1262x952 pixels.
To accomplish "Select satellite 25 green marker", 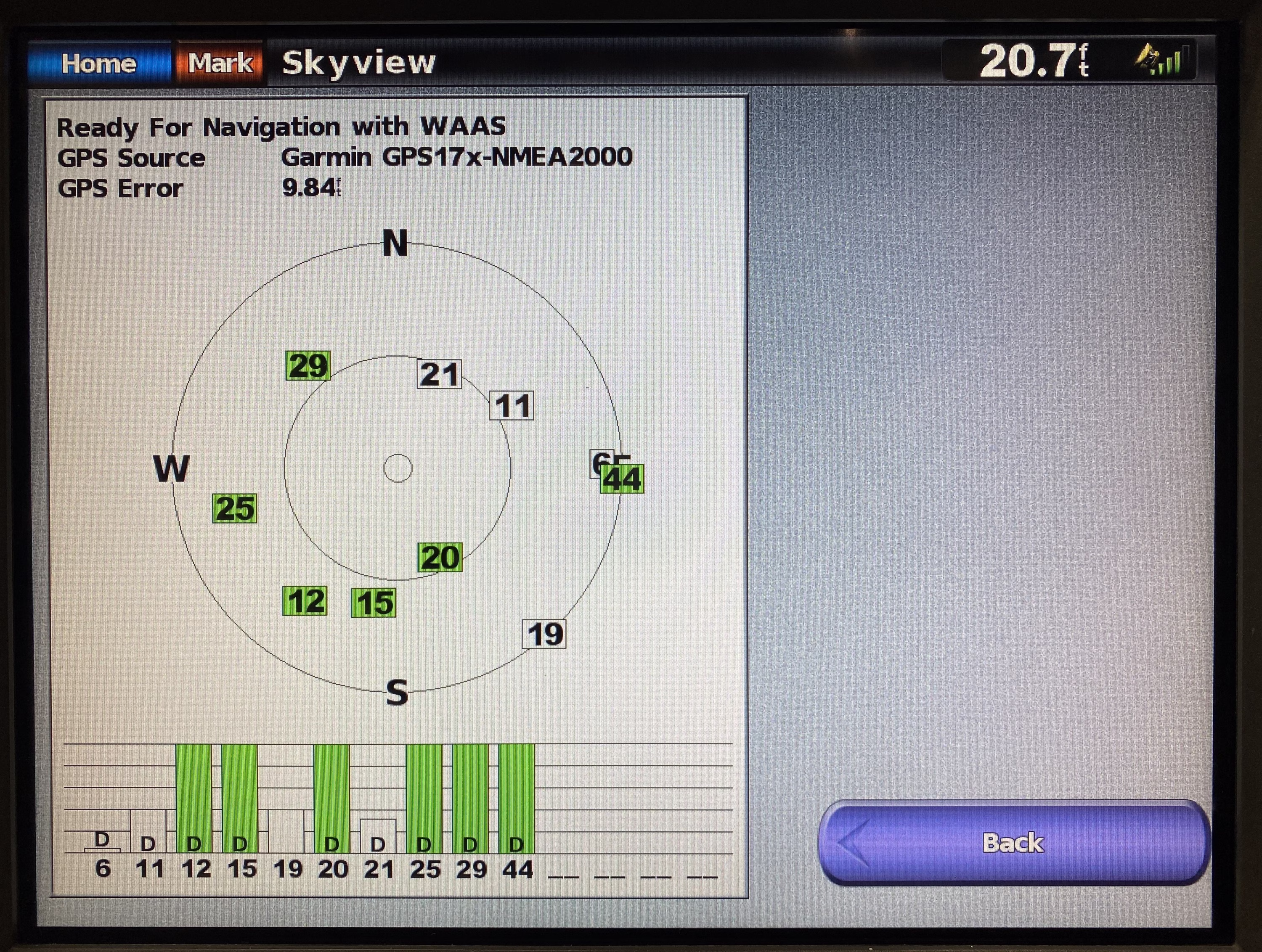I will coord(234,508).
